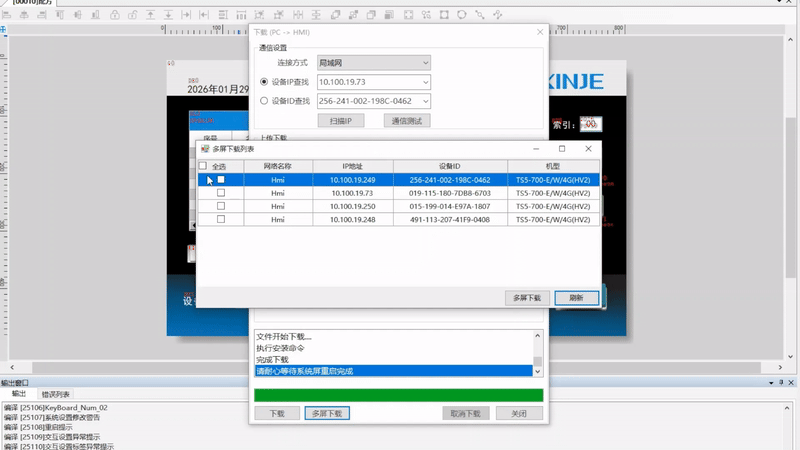Switch to the 输出 output tab
800x450 pixels.
[x=18, y=394]
